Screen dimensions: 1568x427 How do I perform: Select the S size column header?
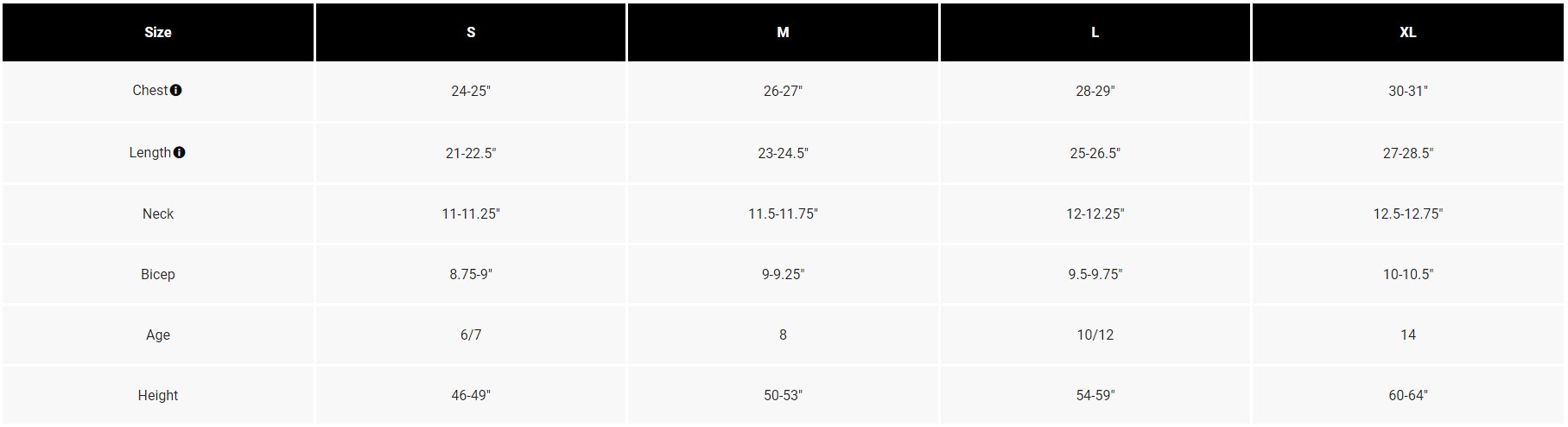pyautogui.click(x=471, y=32)
